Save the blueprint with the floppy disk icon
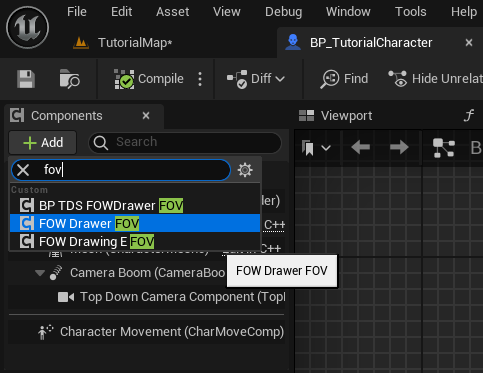Viewport: 483px width, 373px height. click(26, 79)
